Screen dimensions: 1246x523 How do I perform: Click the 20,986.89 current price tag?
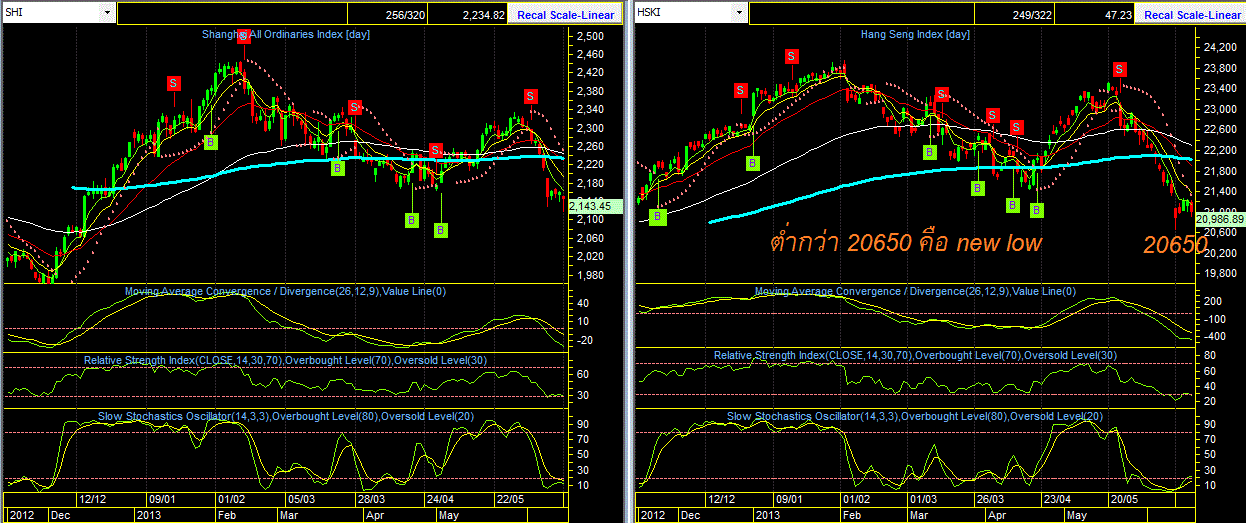(1219, 218)
